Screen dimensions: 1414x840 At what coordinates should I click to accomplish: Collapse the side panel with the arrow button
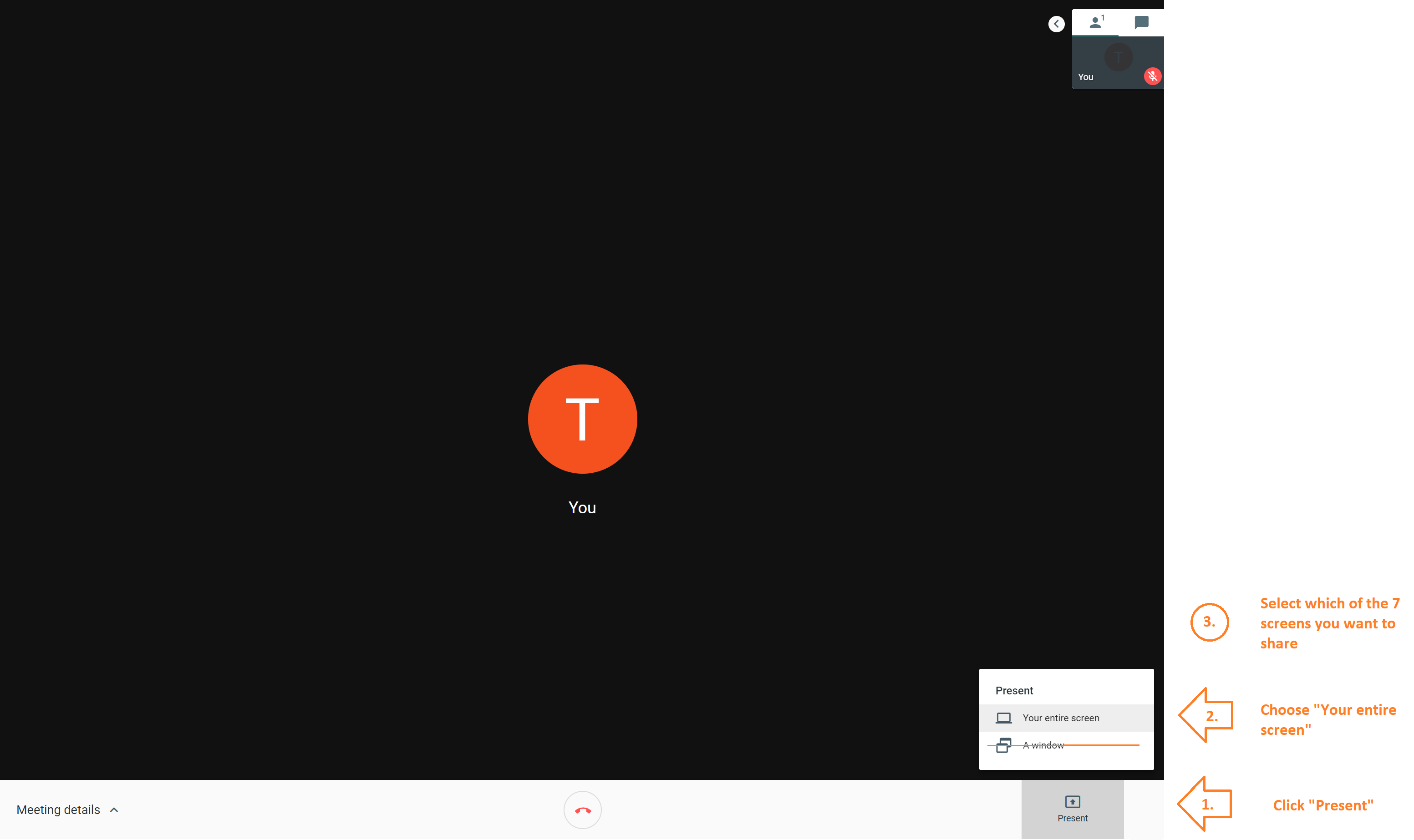(1056, 24)
